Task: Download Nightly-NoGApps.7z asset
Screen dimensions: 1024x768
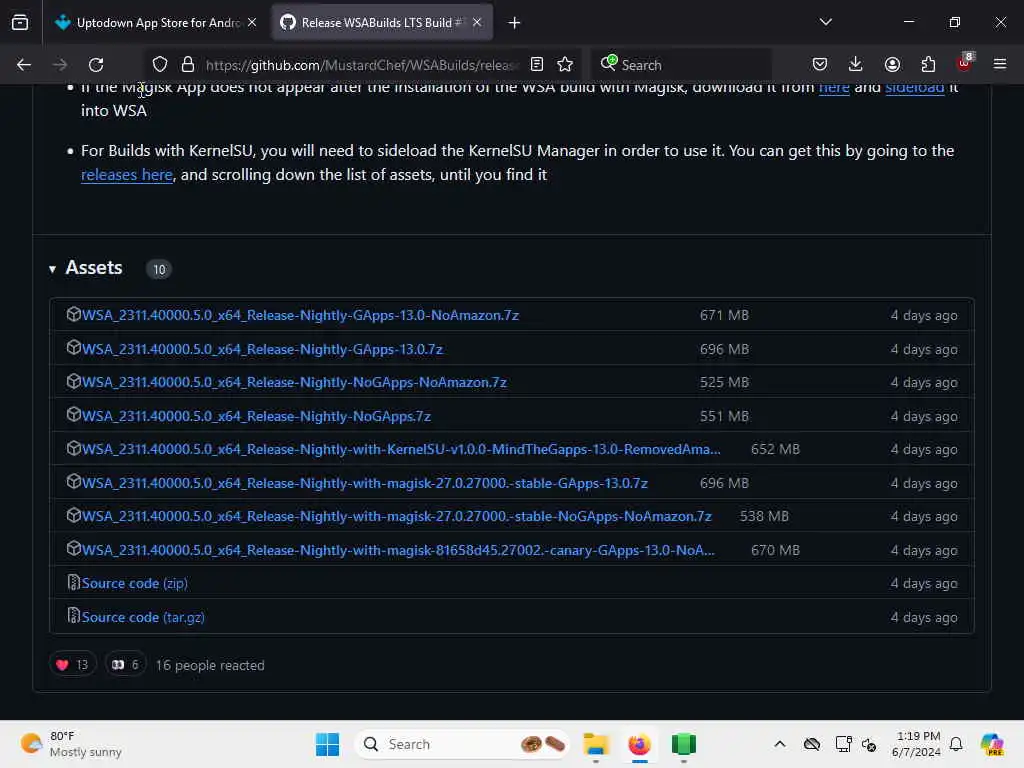Action: (x=256, y=416)
